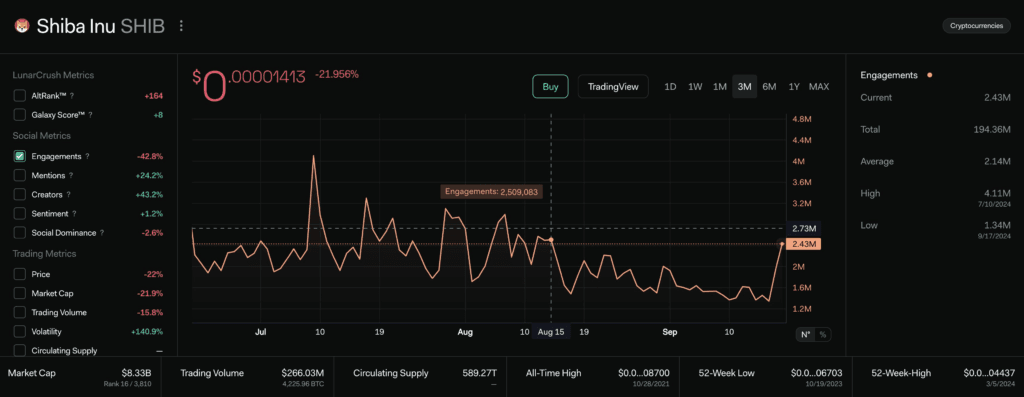Click the AltRank +164 change value

click(153, 96)
